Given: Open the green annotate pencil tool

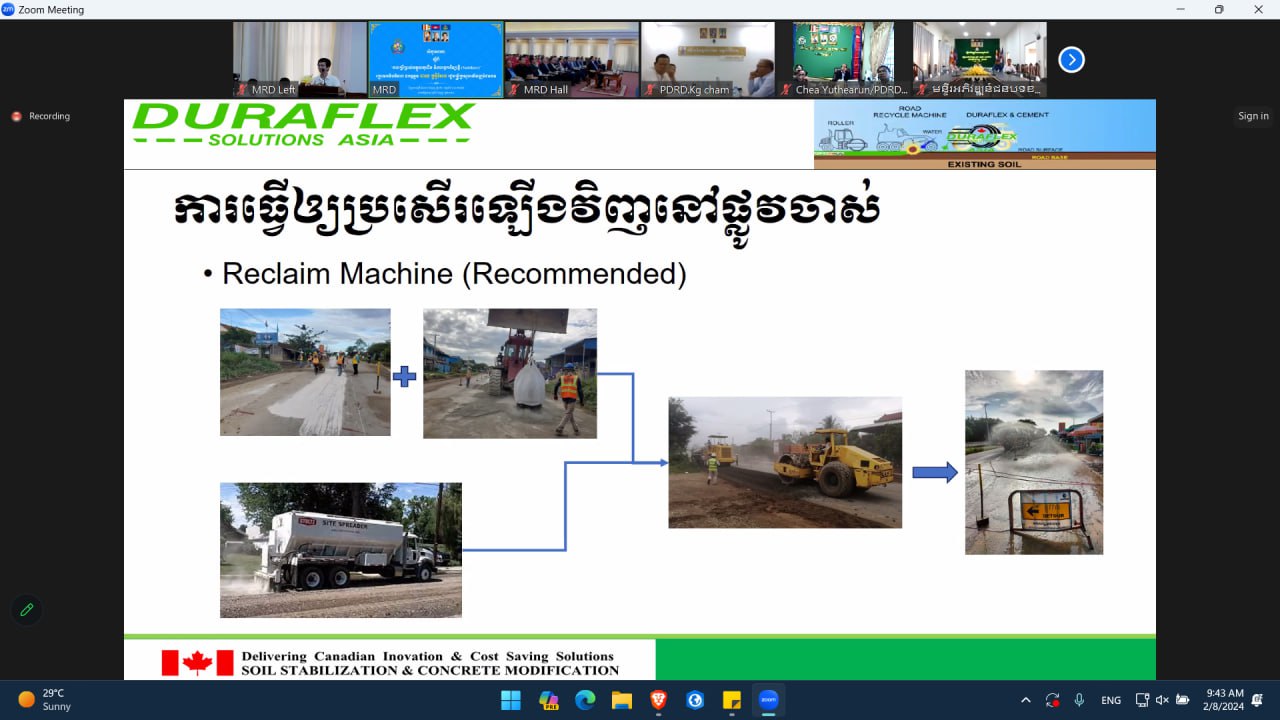Looking at the screenshot, I should 26,609.
